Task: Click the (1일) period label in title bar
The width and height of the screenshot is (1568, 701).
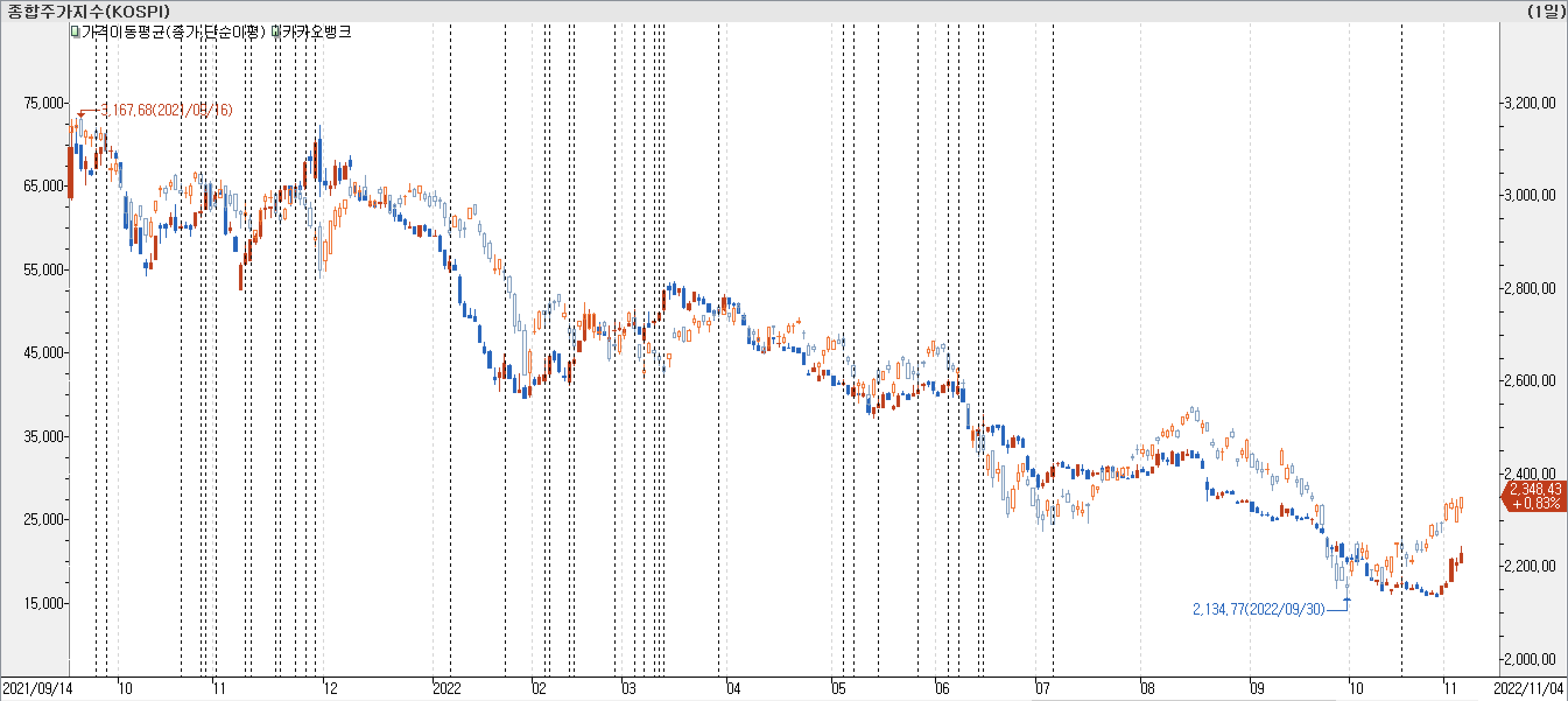Action: tap(1545, 11)
